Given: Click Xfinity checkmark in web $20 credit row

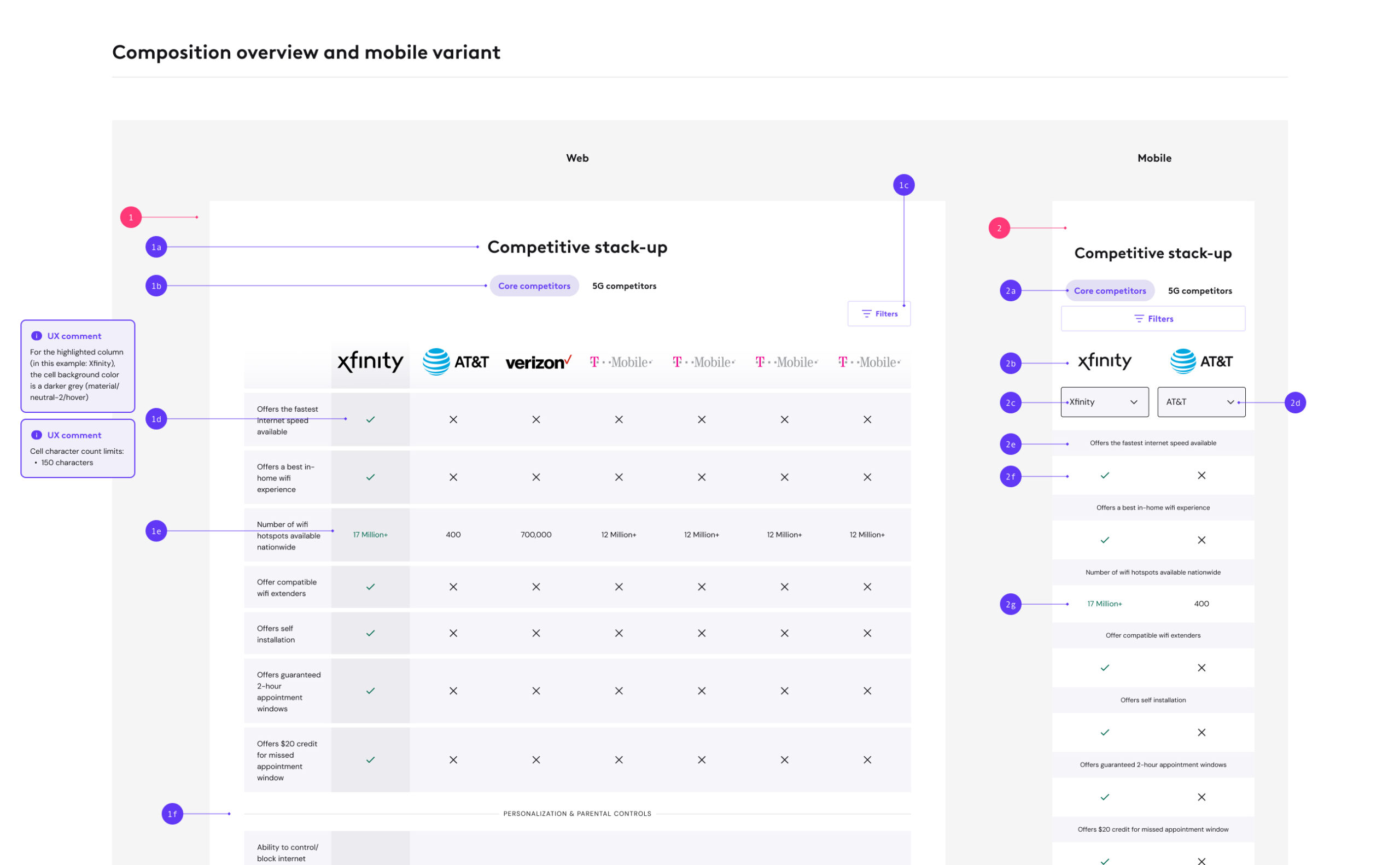Looking at the screenshot, I should point(370,759).
